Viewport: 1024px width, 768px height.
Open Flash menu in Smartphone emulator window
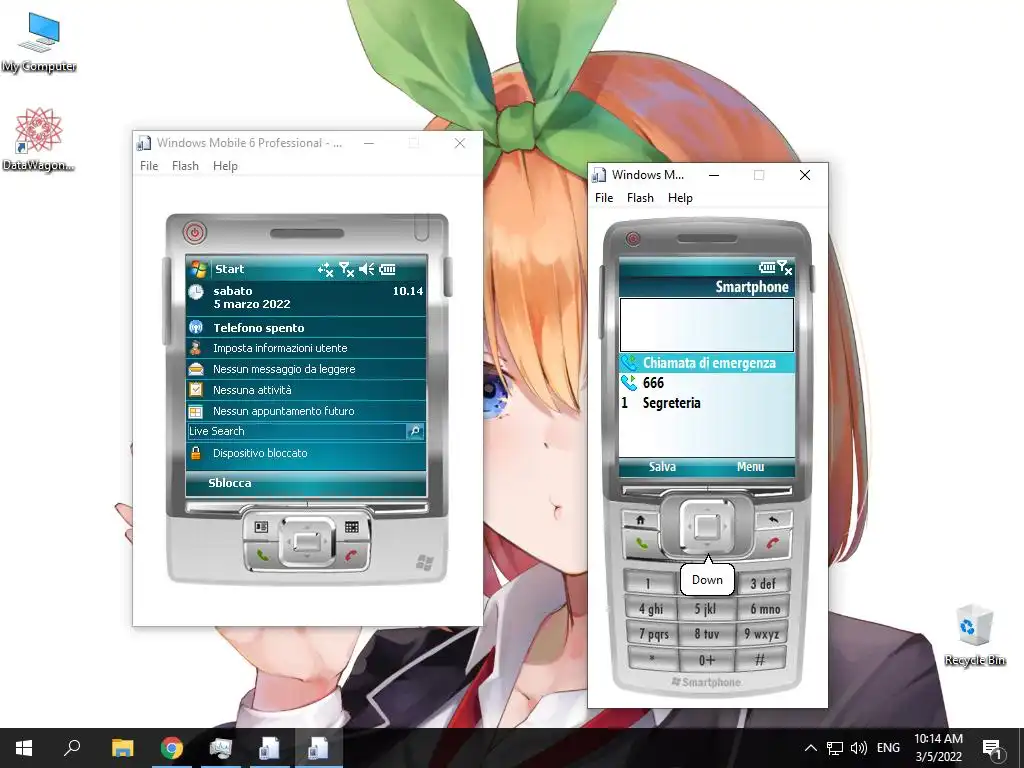click(640, 198)
